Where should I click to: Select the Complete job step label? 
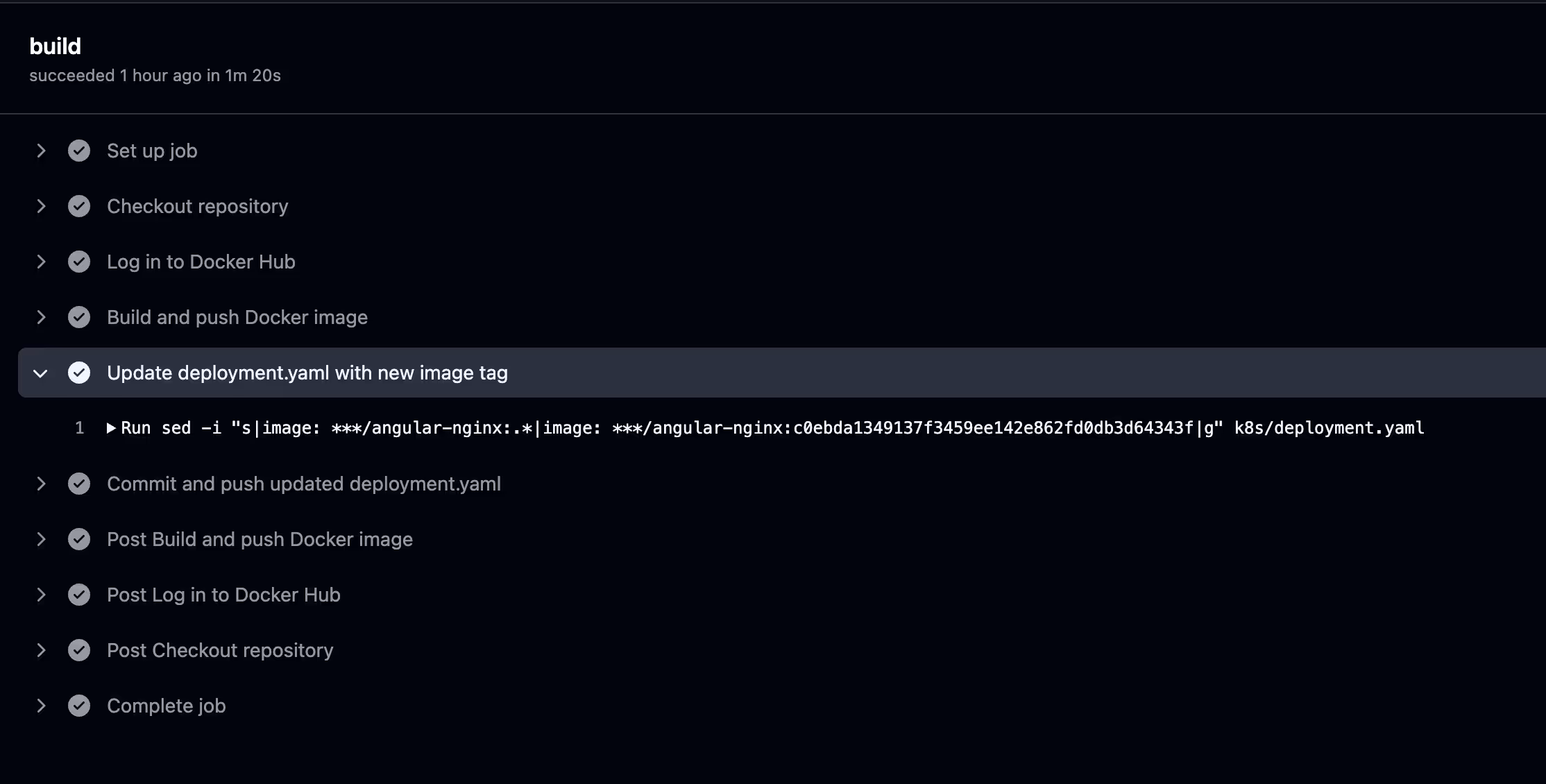click(167, 706)
